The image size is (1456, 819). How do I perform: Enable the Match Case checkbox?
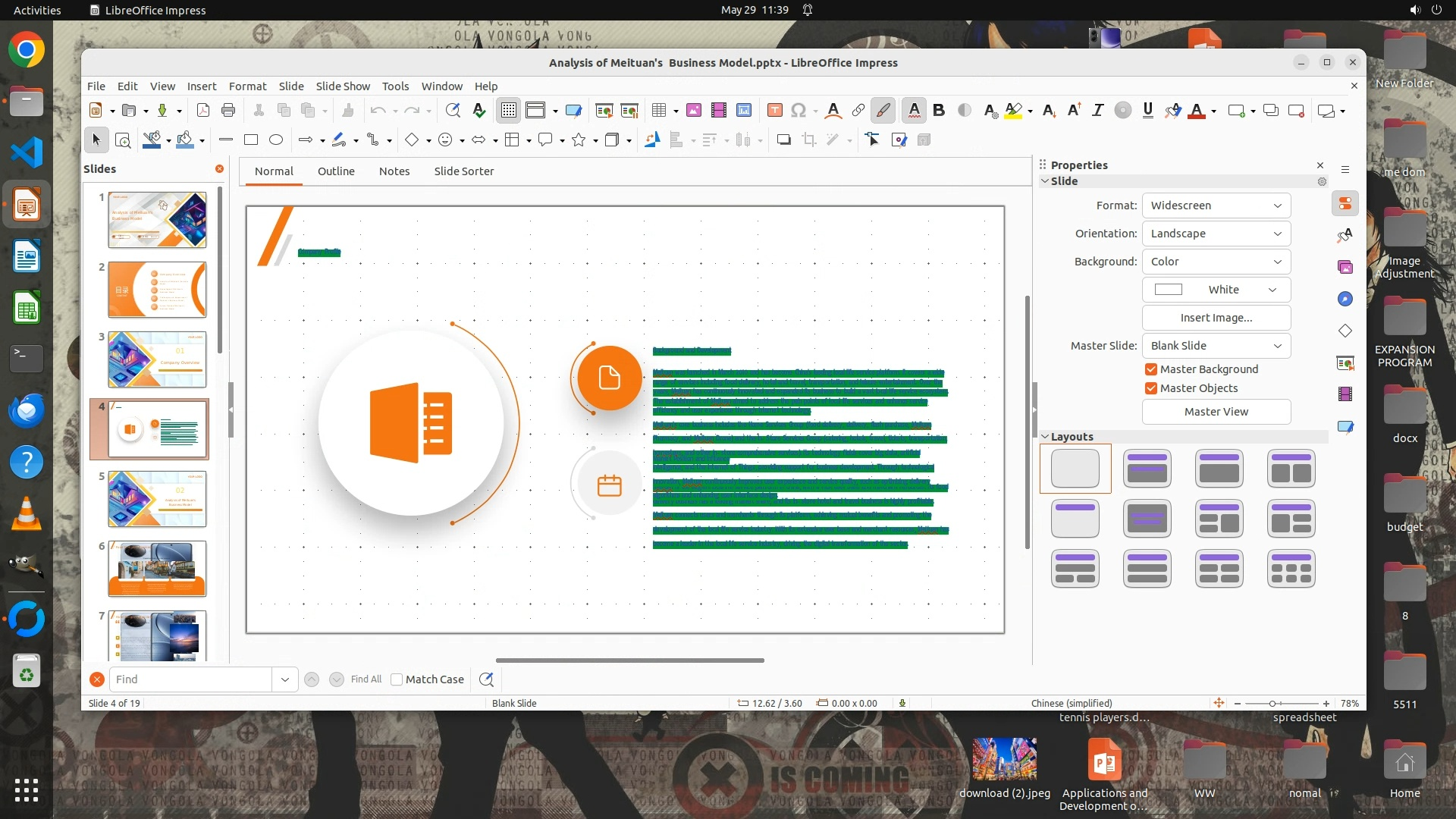(397, 679)
